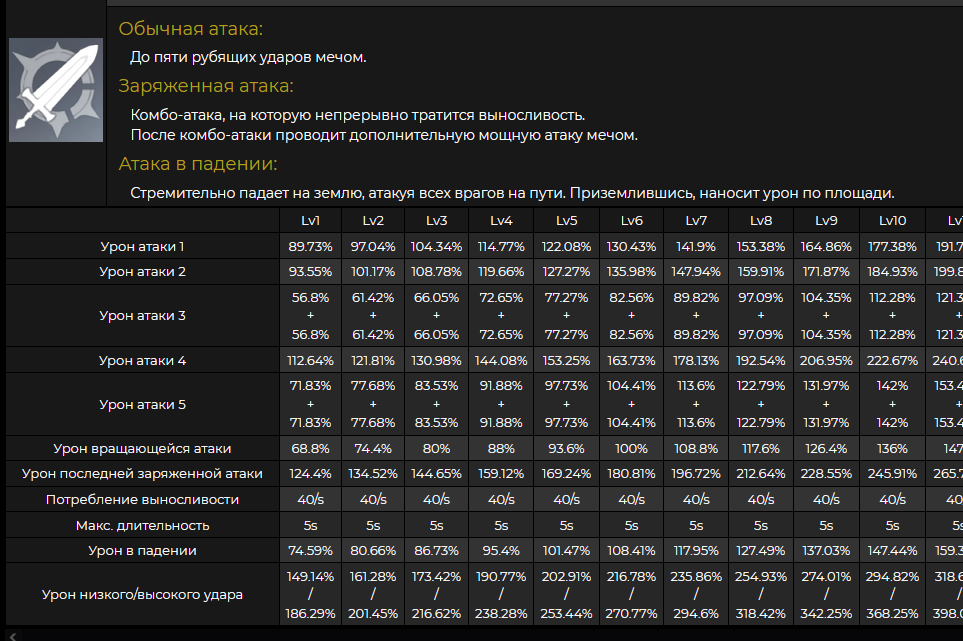Viewport: 963px width, 641px height.
Task: Click the 'Заряженная атака:' heading
Action: [206, 86]
